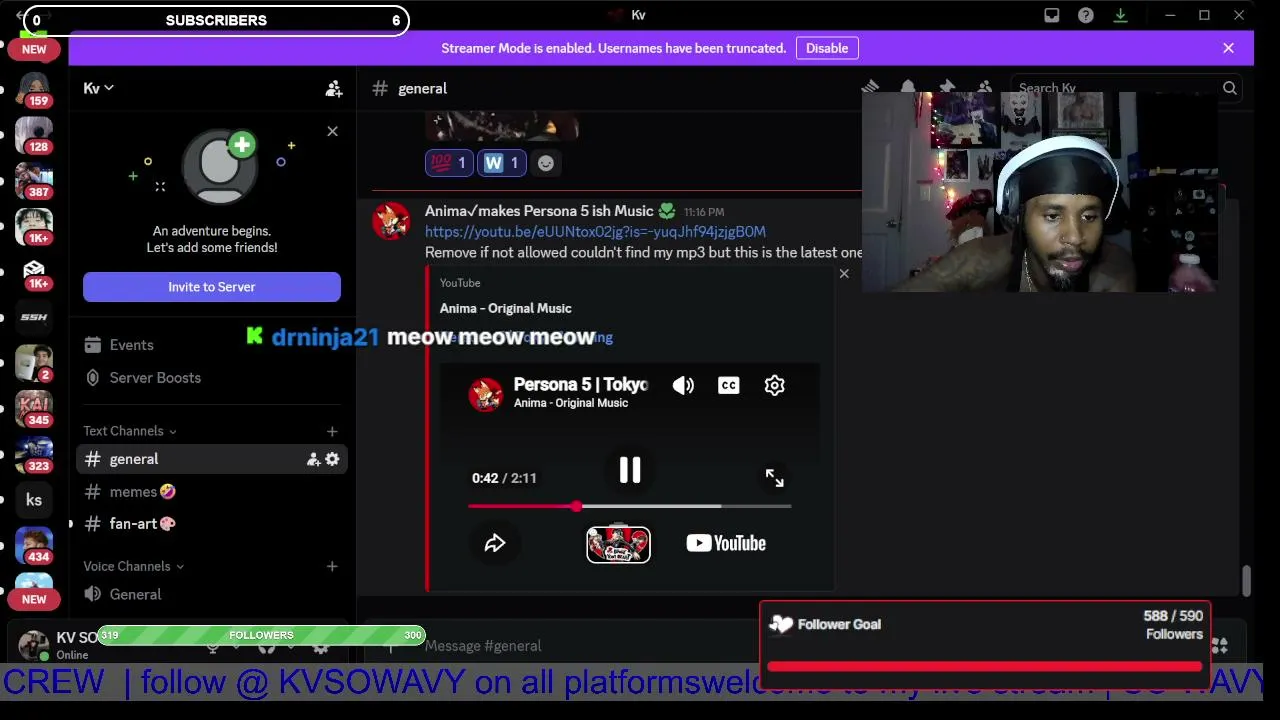Open the youtu.be link in the message
The height and width of the screenshot is (720, 1280).
click(x=595, y=231)
